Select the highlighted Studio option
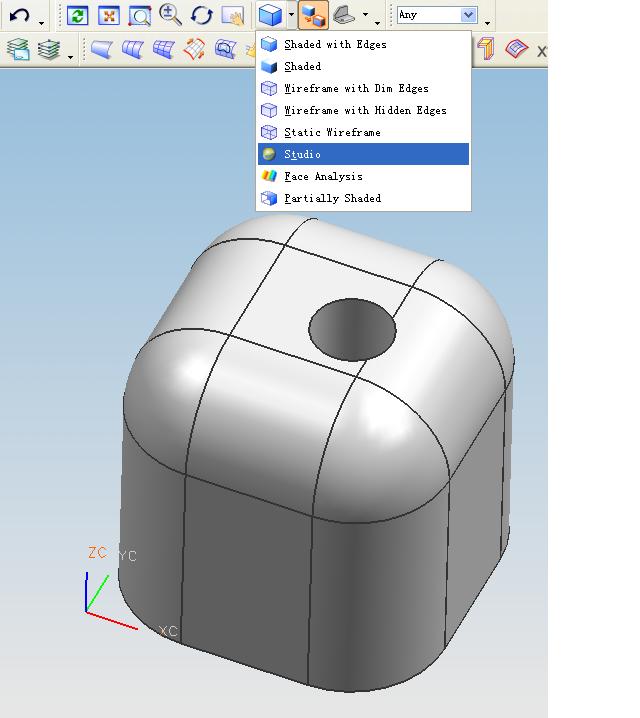 point(363,154)
